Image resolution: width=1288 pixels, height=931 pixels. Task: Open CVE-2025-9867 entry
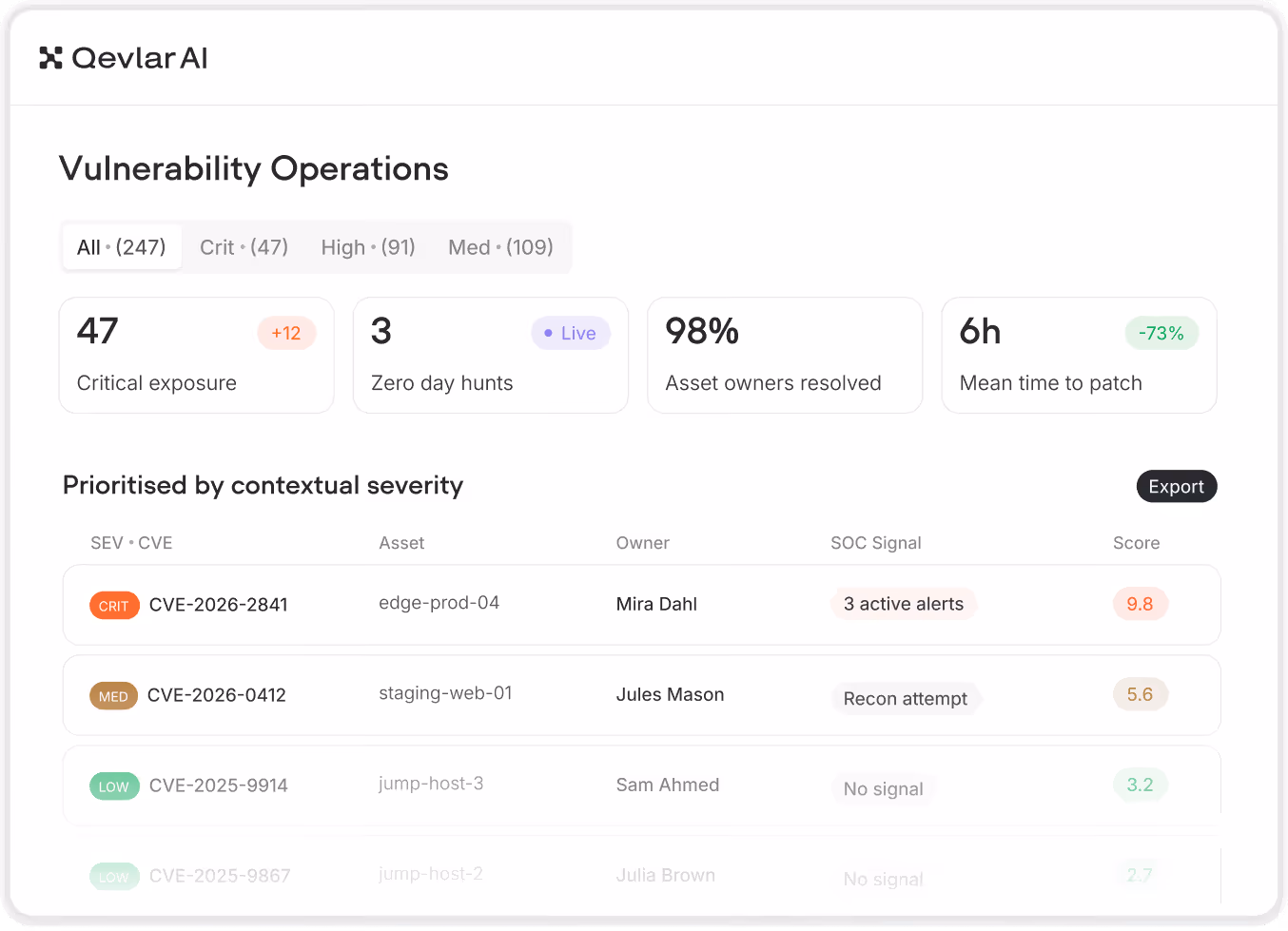click(x=220, y=876)
